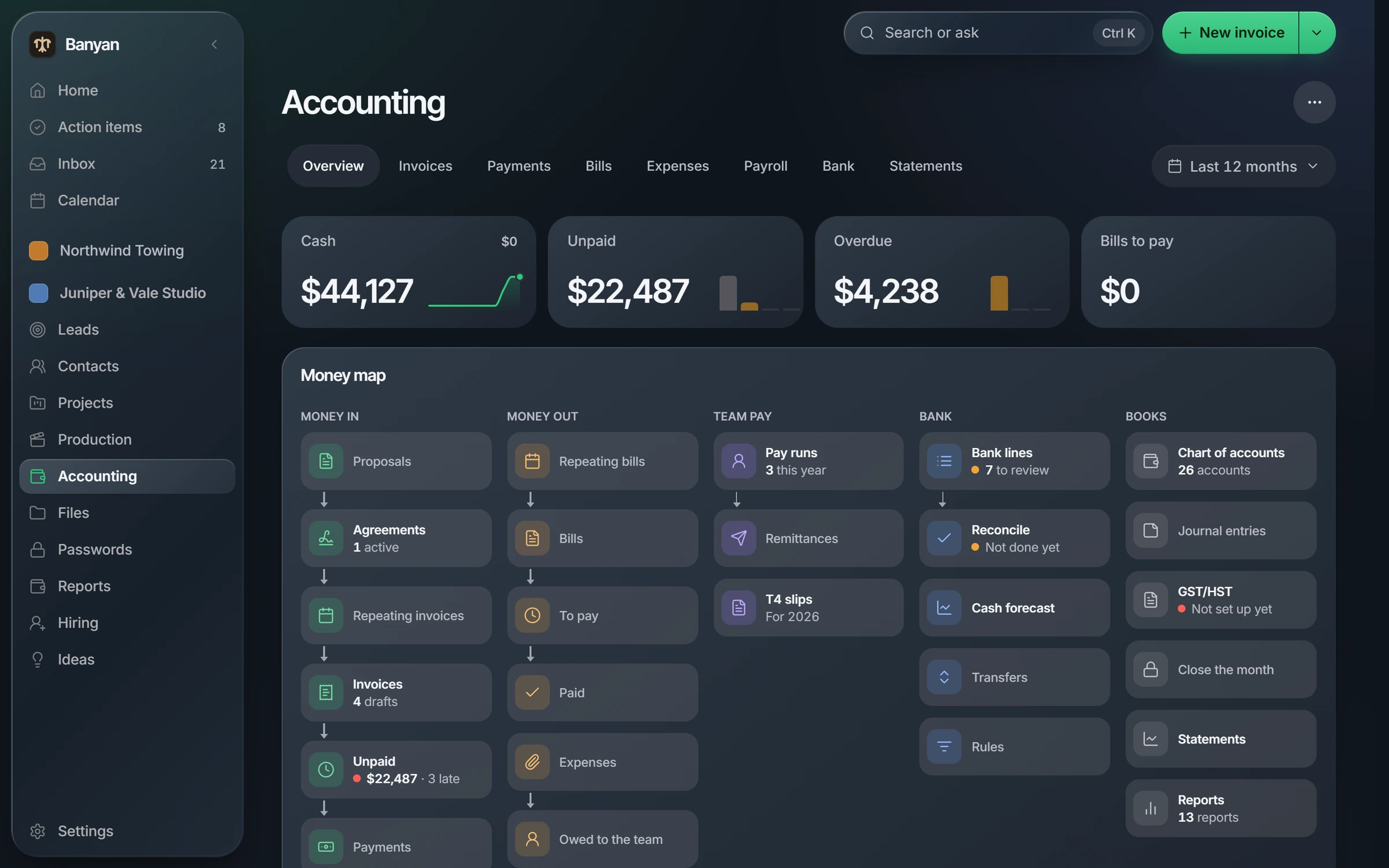Viewport: 1389px width, 868px height.
Task: Open Passwords from the sidebar
Action: [127, 549]
